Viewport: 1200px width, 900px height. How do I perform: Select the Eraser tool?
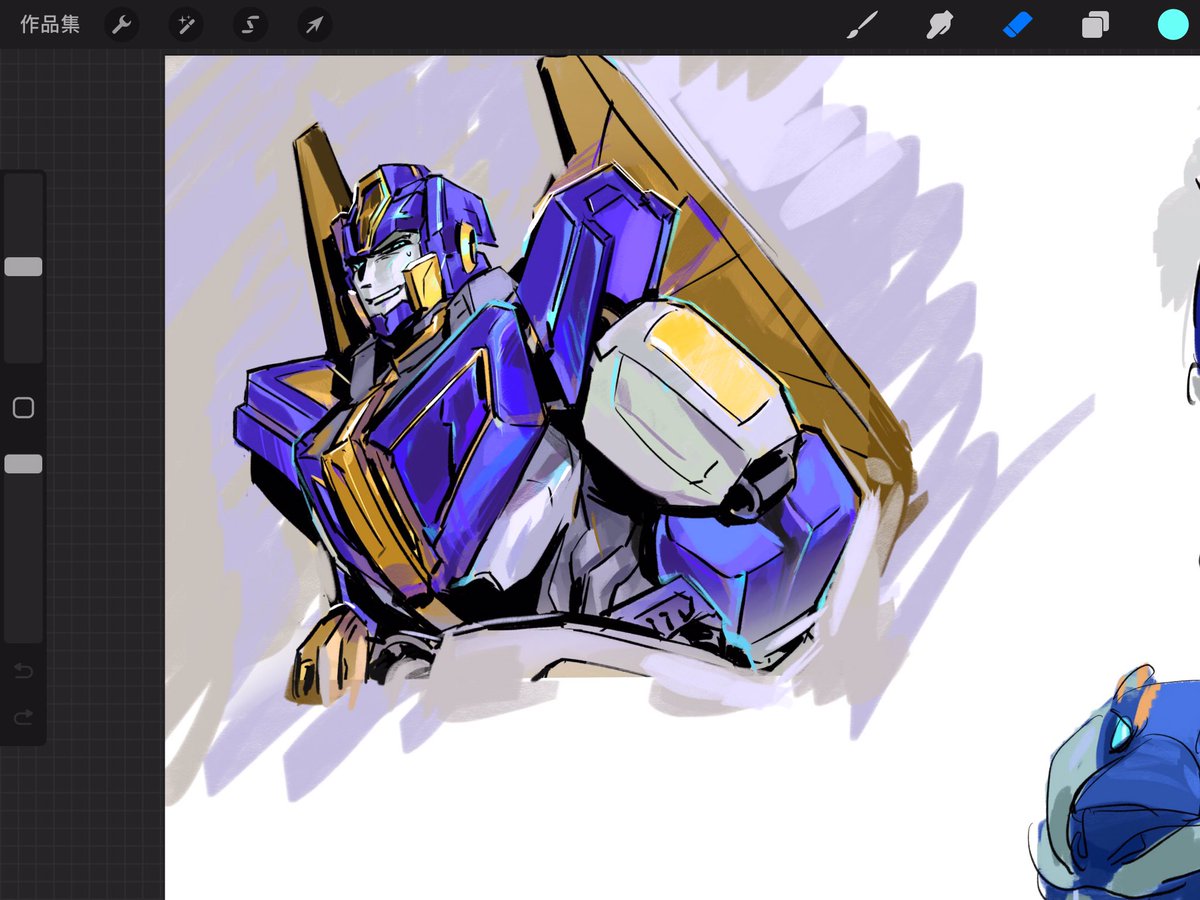(x=1017, y=25)
